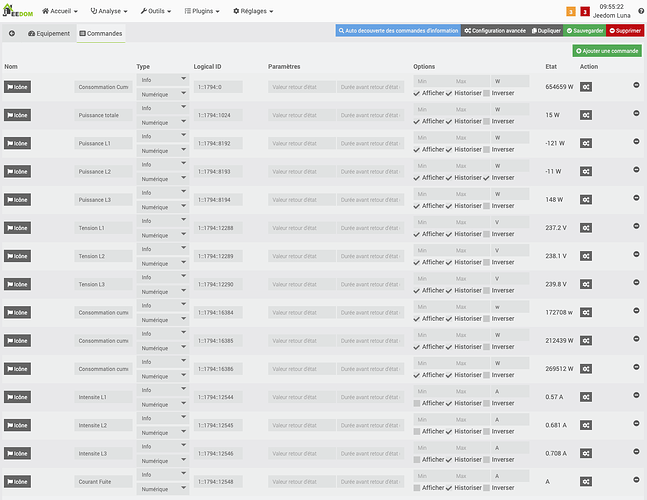Viewport: 647px width, 500px height.
Task: Remove the Puissance totale command
Action: (636, 113)
